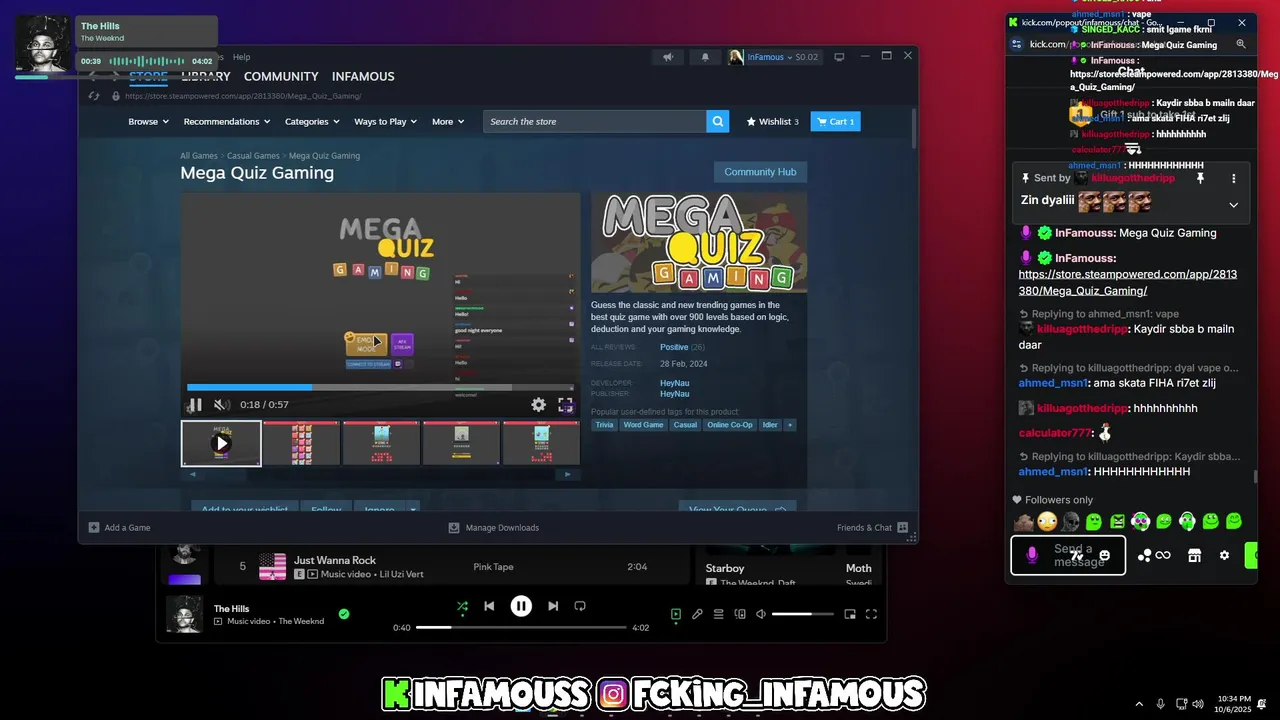
Task: Click the green liked-song checkmark in Spotify
Action: 344,614
